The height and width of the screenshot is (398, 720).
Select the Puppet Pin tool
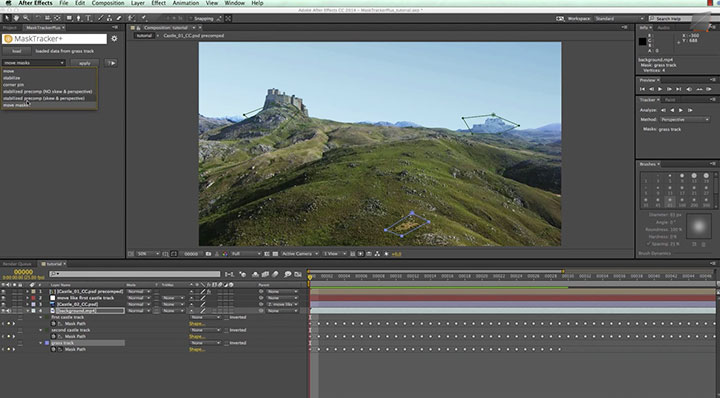[x=144, y=18]
